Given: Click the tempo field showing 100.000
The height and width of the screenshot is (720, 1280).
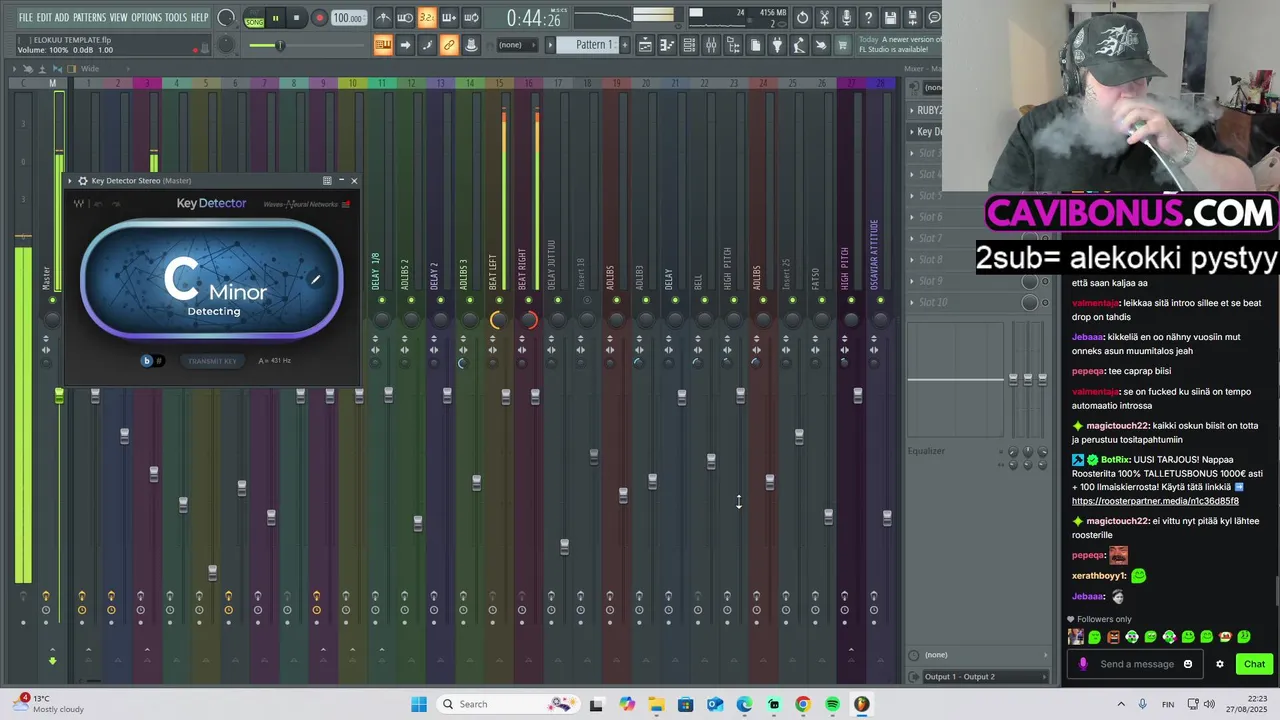Looking at the screenshot, I should coord(347,18).
